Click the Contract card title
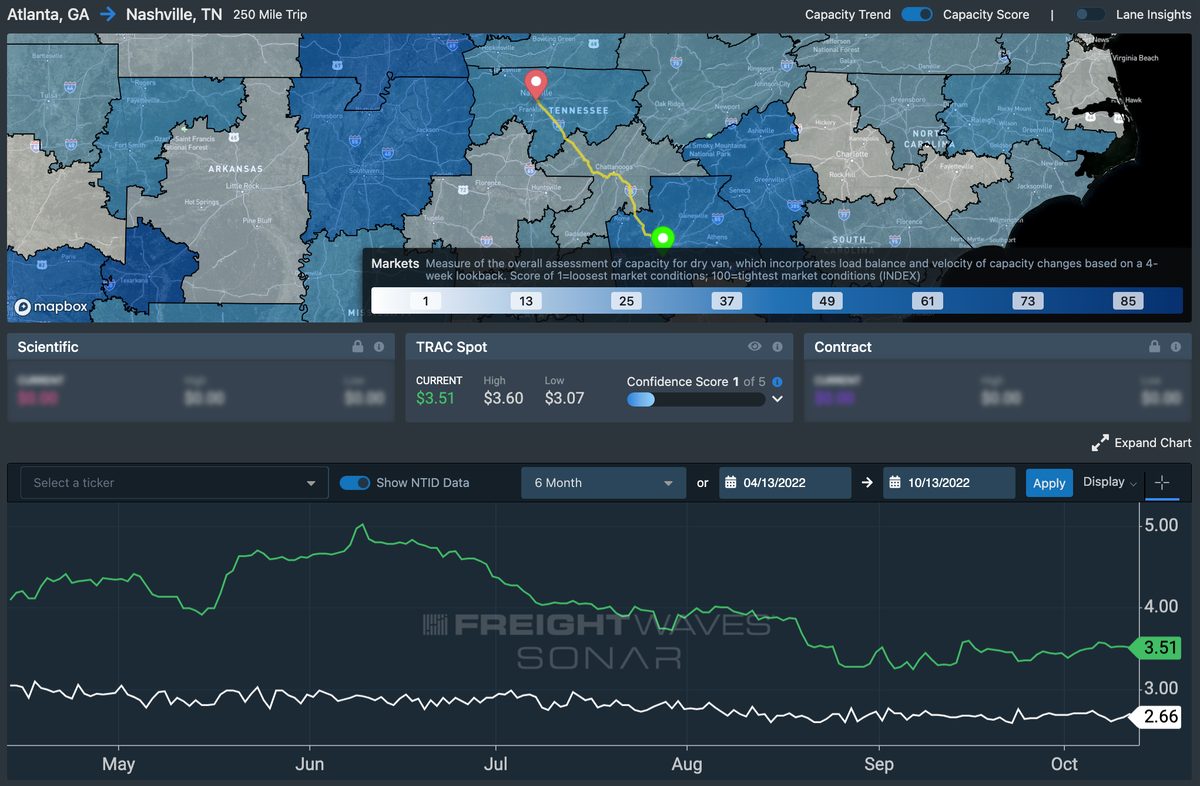Image resolution: width=1200 pixels, height=786 pixels. click(843, 347)
